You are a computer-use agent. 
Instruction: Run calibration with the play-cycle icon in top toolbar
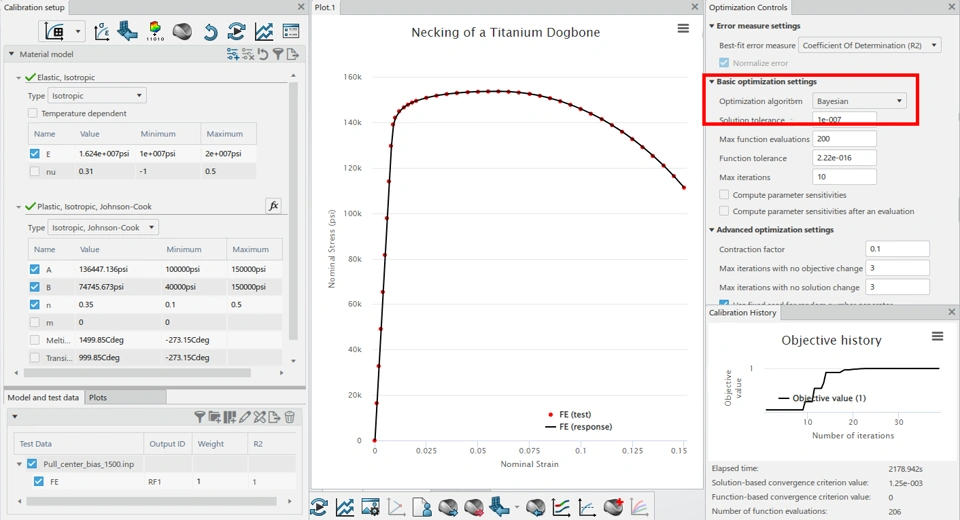click(236, 31)
